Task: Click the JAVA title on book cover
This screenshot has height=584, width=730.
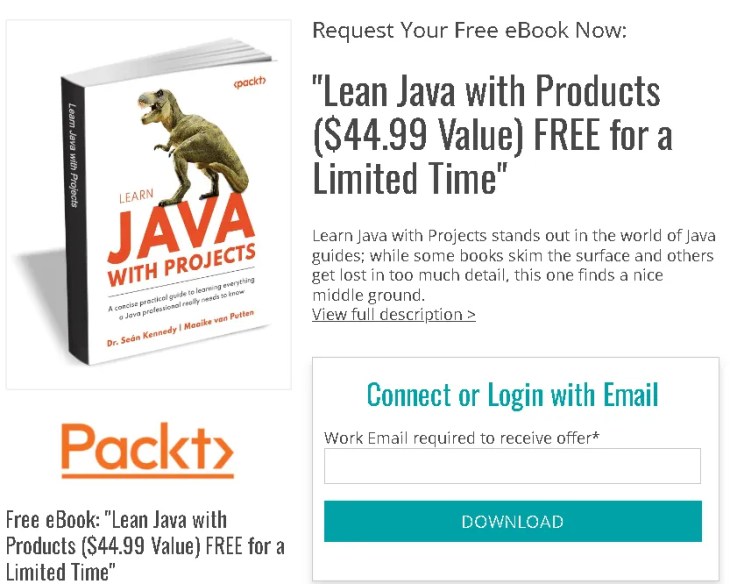Action: (x=181, y=228)
